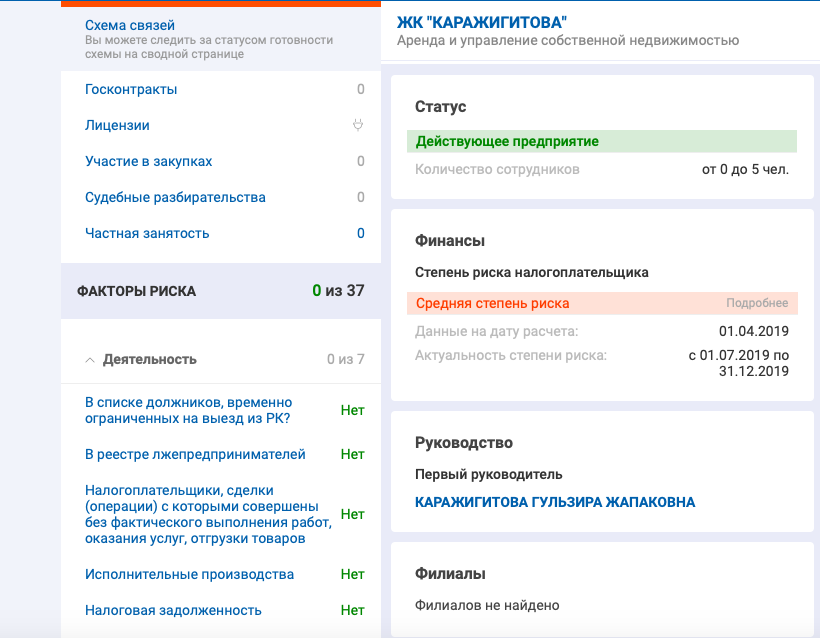Select Частная занятость item

pyautogui.click(x=147, y=233)
